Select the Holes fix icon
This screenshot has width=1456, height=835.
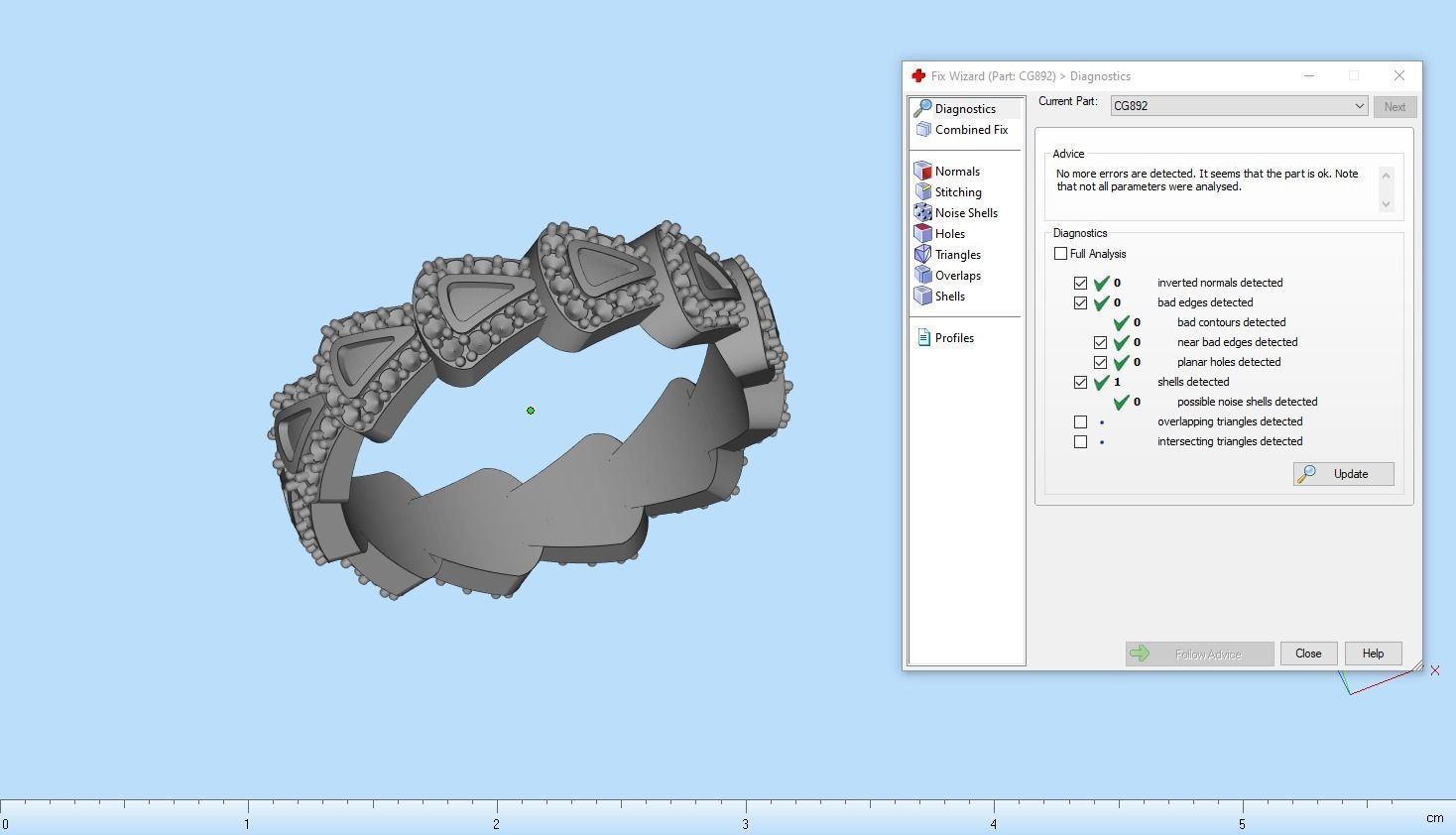pos(923,234)
